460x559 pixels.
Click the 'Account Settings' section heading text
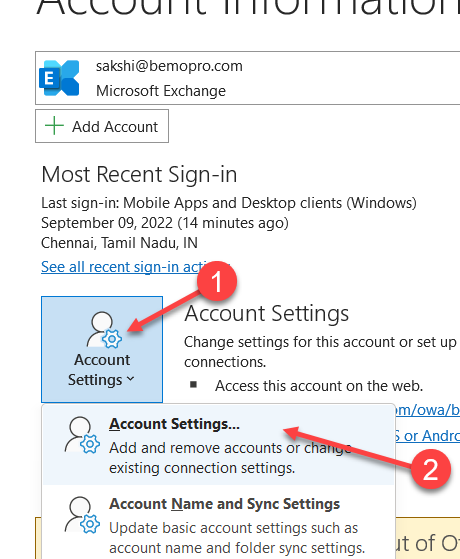266,314
